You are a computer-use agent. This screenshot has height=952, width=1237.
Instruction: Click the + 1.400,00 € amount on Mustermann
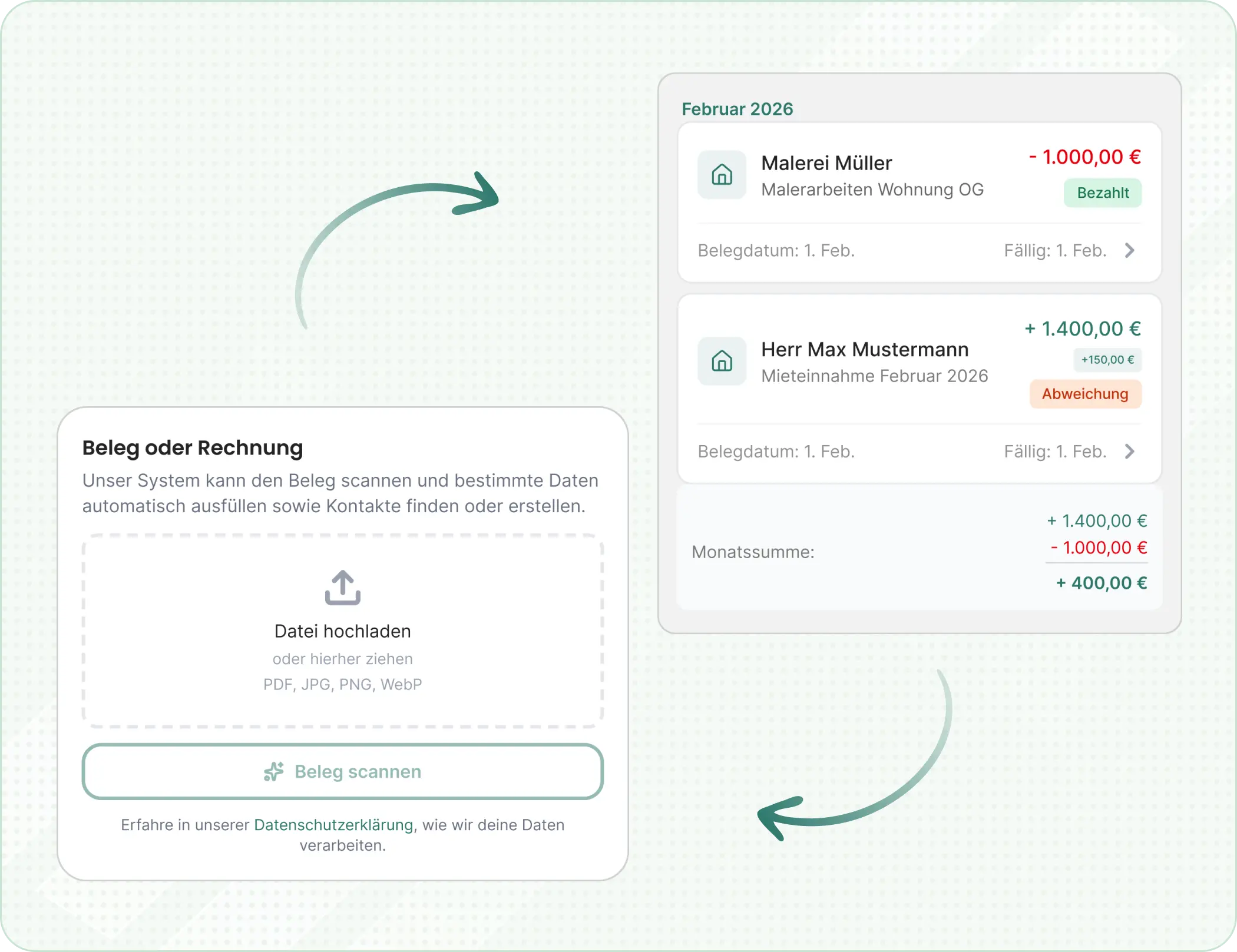1082,329
